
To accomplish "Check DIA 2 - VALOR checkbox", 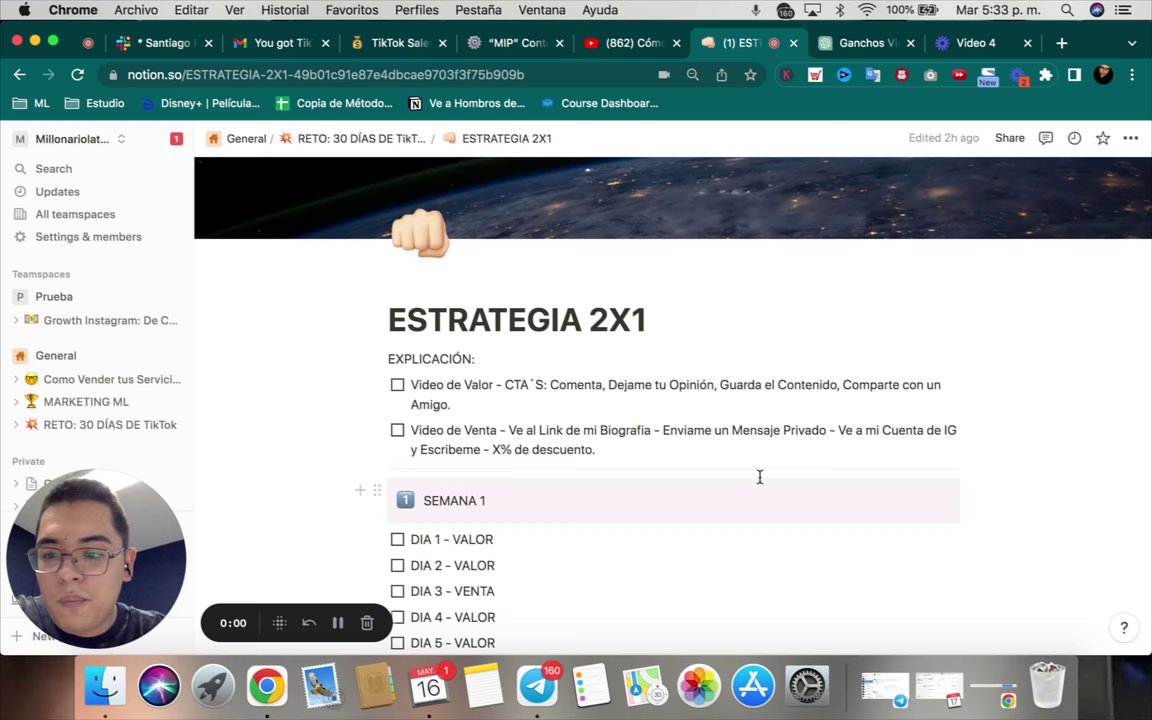I will click(397, 566).
